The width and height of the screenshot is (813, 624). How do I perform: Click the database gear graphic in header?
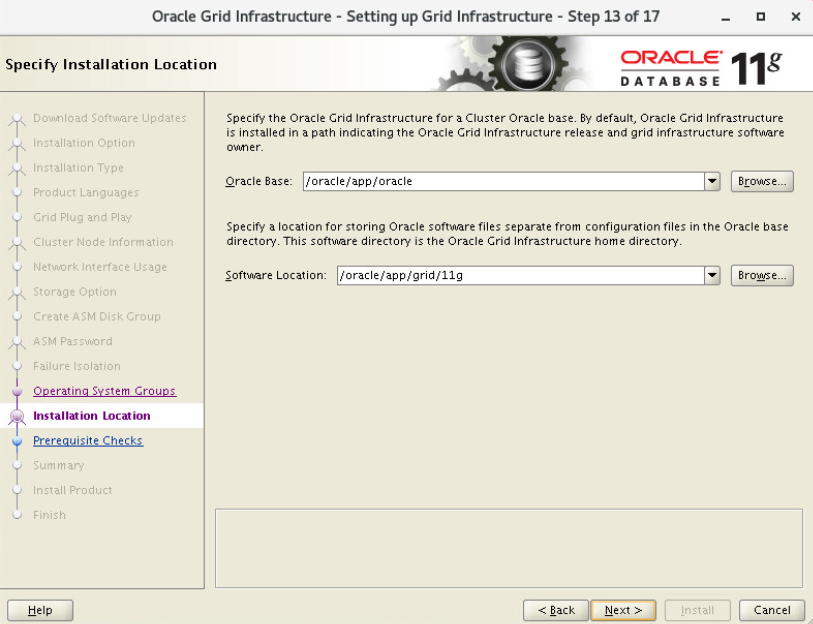click(528, 65)
